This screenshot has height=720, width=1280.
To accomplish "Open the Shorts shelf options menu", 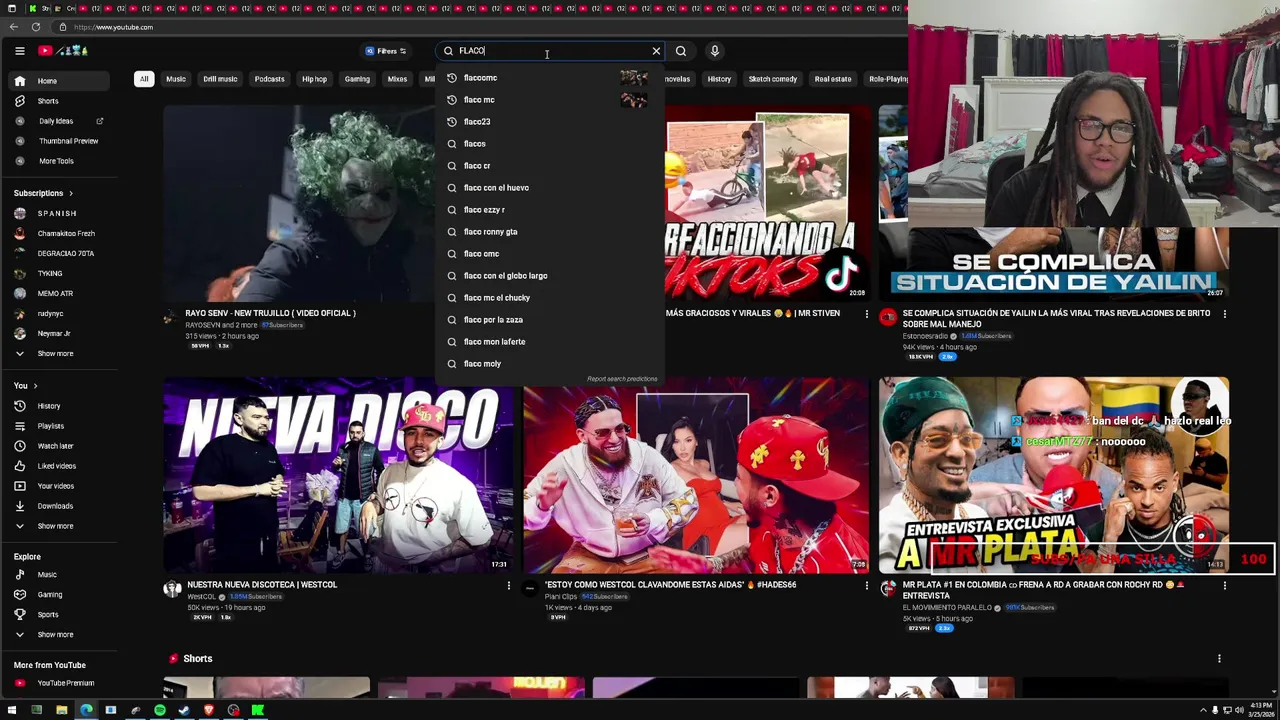I will [x=1219, y=659].
